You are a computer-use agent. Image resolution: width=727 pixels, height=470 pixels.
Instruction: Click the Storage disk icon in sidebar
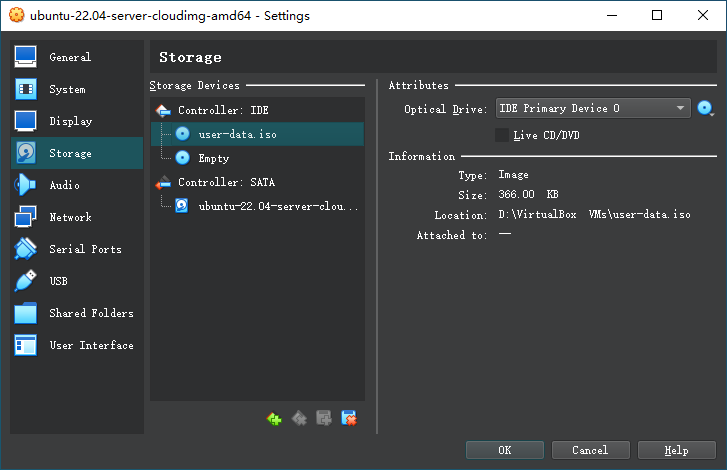[26, 153]
